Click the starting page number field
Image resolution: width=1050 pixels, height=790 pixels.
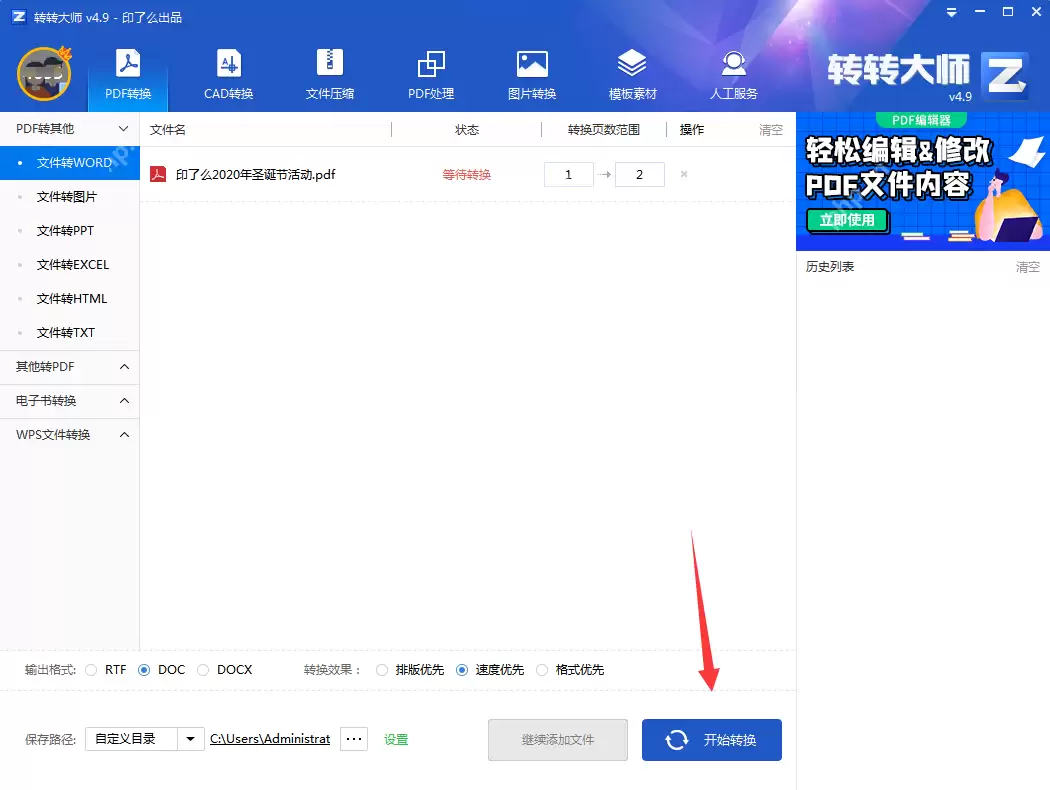(568, 174)
